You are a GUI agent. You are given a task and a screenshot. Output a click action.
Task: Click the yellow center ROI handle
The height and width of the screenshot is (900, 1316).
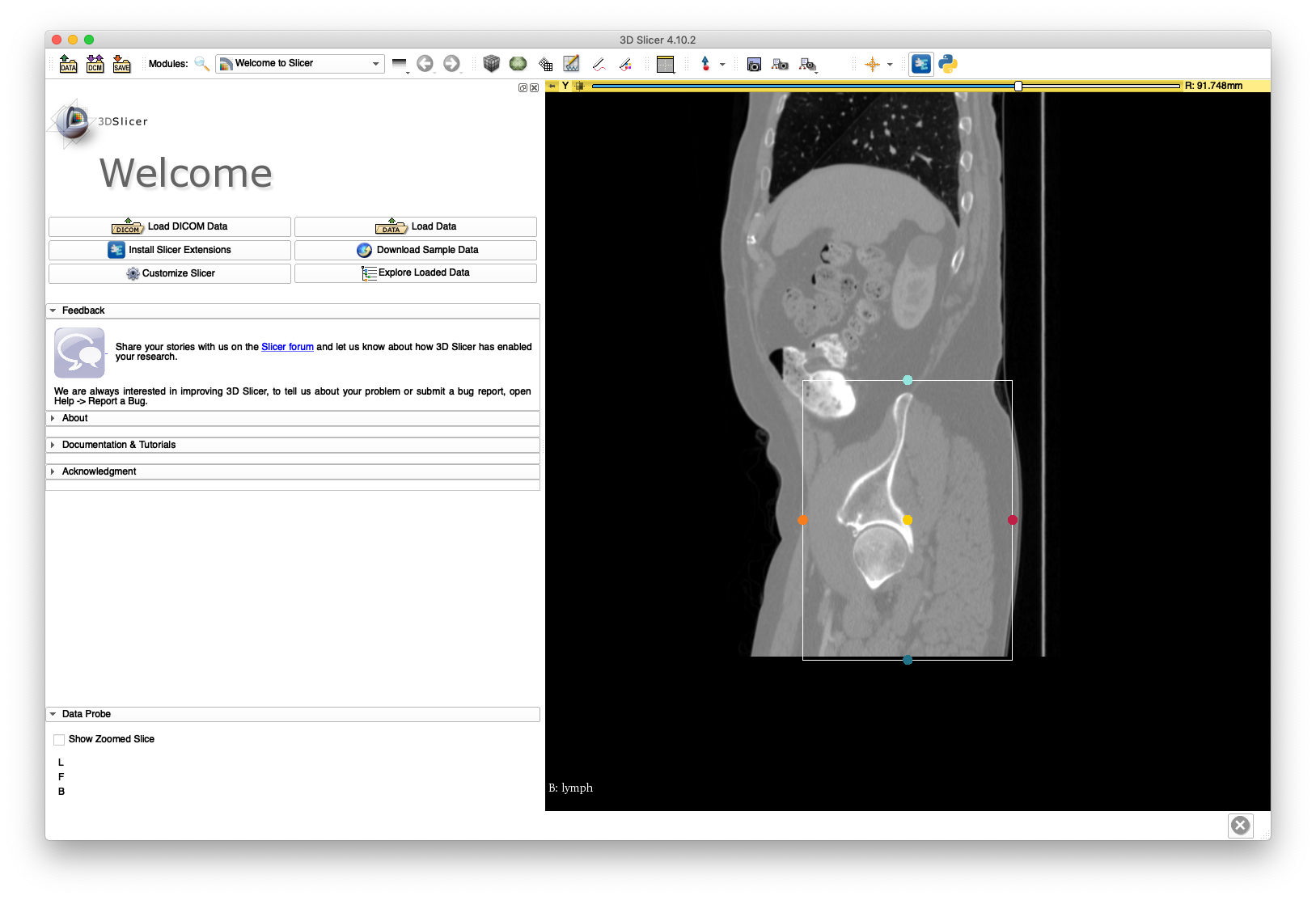(x=908, y=520)
